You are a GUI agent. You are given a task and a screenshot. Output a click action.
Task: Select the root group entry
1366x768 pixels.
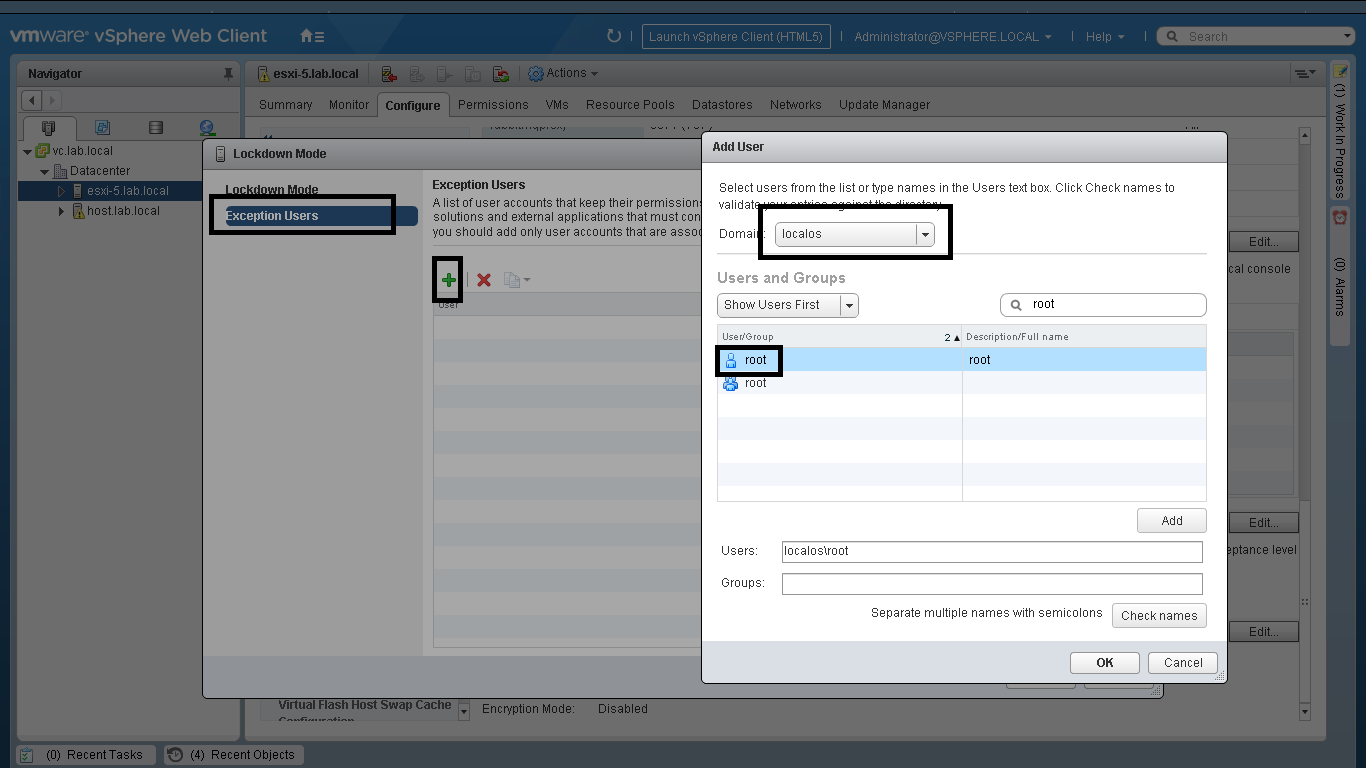pyautogui.click(x=755, y=383)
